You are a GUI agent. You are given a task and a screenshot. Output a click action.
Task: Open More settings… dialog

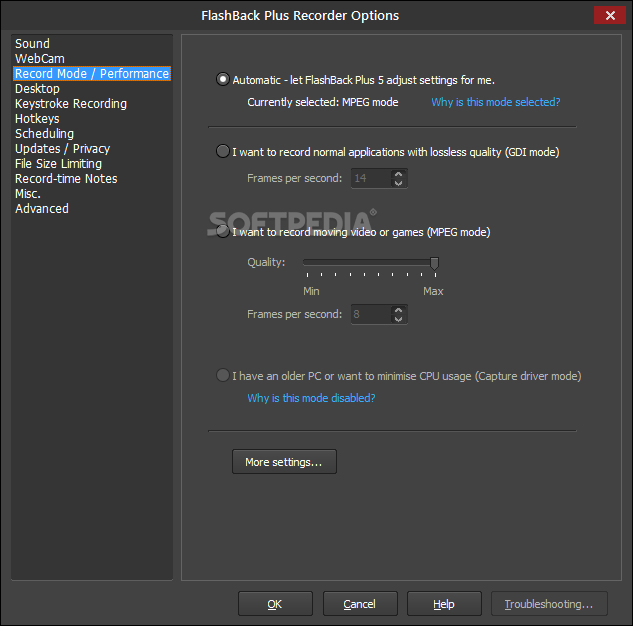[284, 462]
